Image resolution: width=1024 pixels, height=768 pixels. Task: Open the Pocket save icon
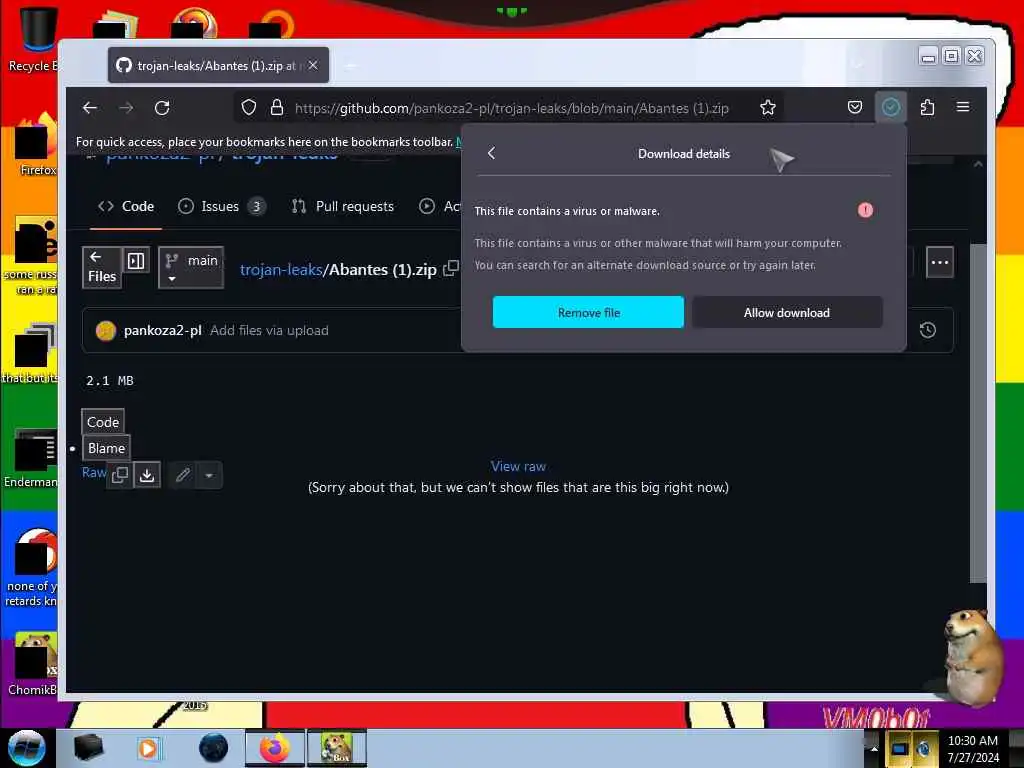pyautogui.click(x=855, y=107)
